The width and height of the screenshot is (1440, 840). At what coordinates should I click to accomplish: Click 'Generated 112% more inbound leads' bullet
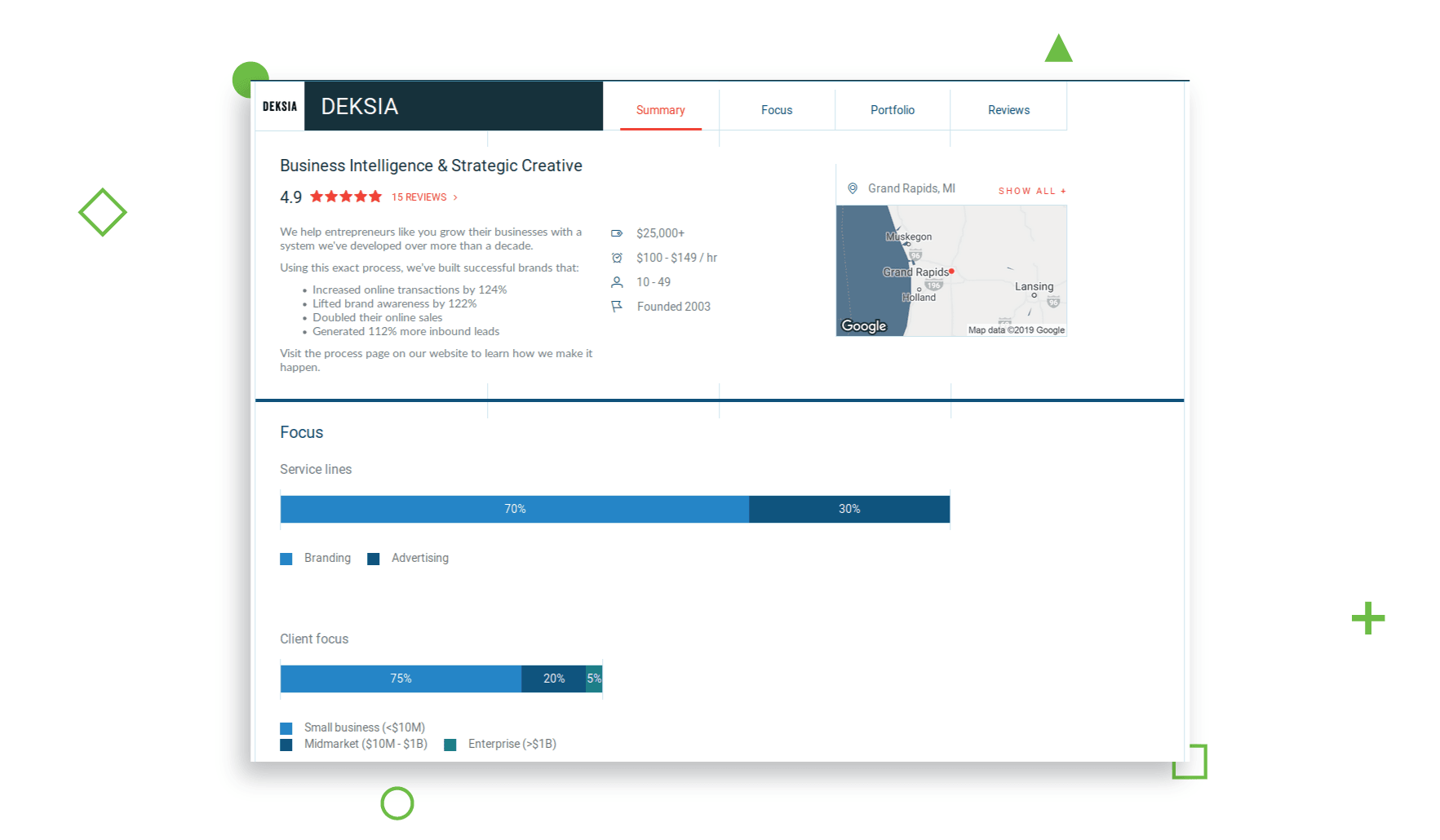point(405,331)
